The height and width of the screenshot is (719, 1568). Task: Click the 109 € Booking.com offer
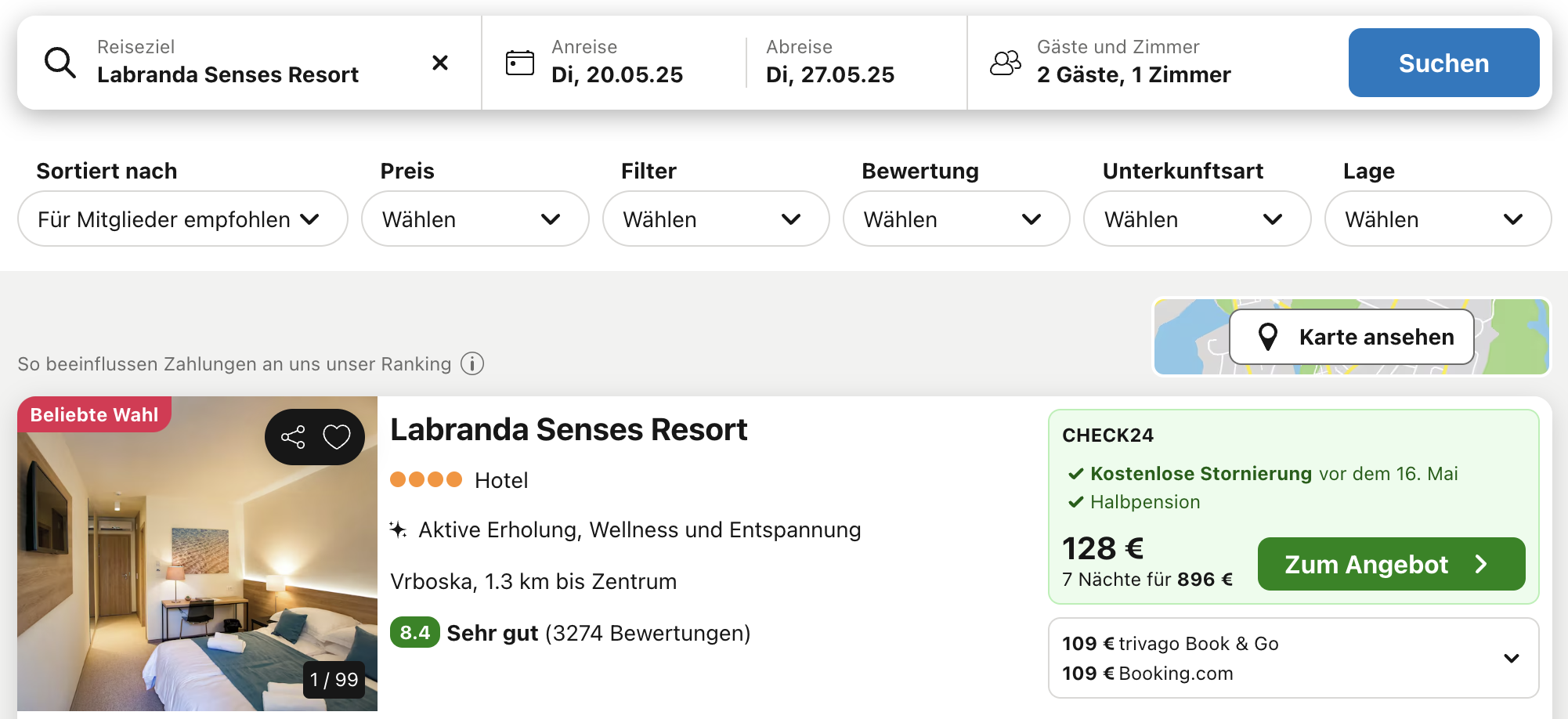1147,674
